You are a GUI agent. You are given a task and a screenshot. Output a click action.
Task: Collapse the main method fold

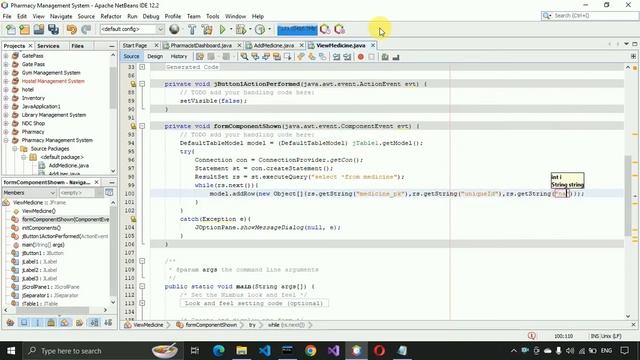click(142, 287)
